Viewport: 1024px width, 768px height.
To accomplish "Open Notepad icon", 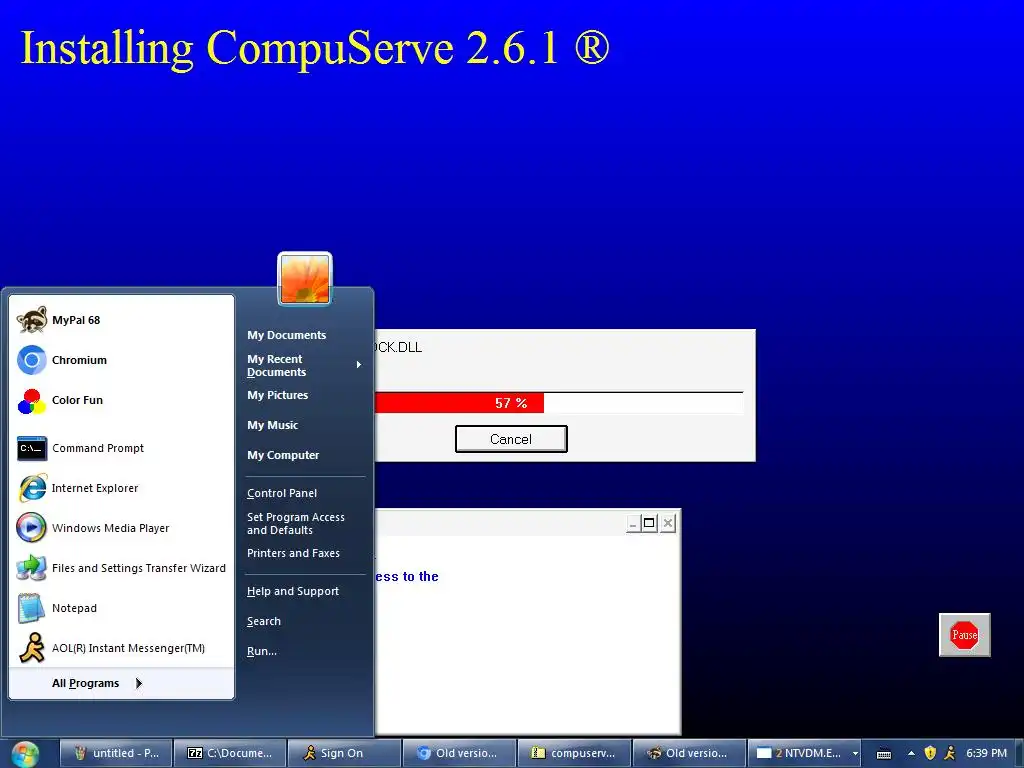I will (x=31, y=608).
